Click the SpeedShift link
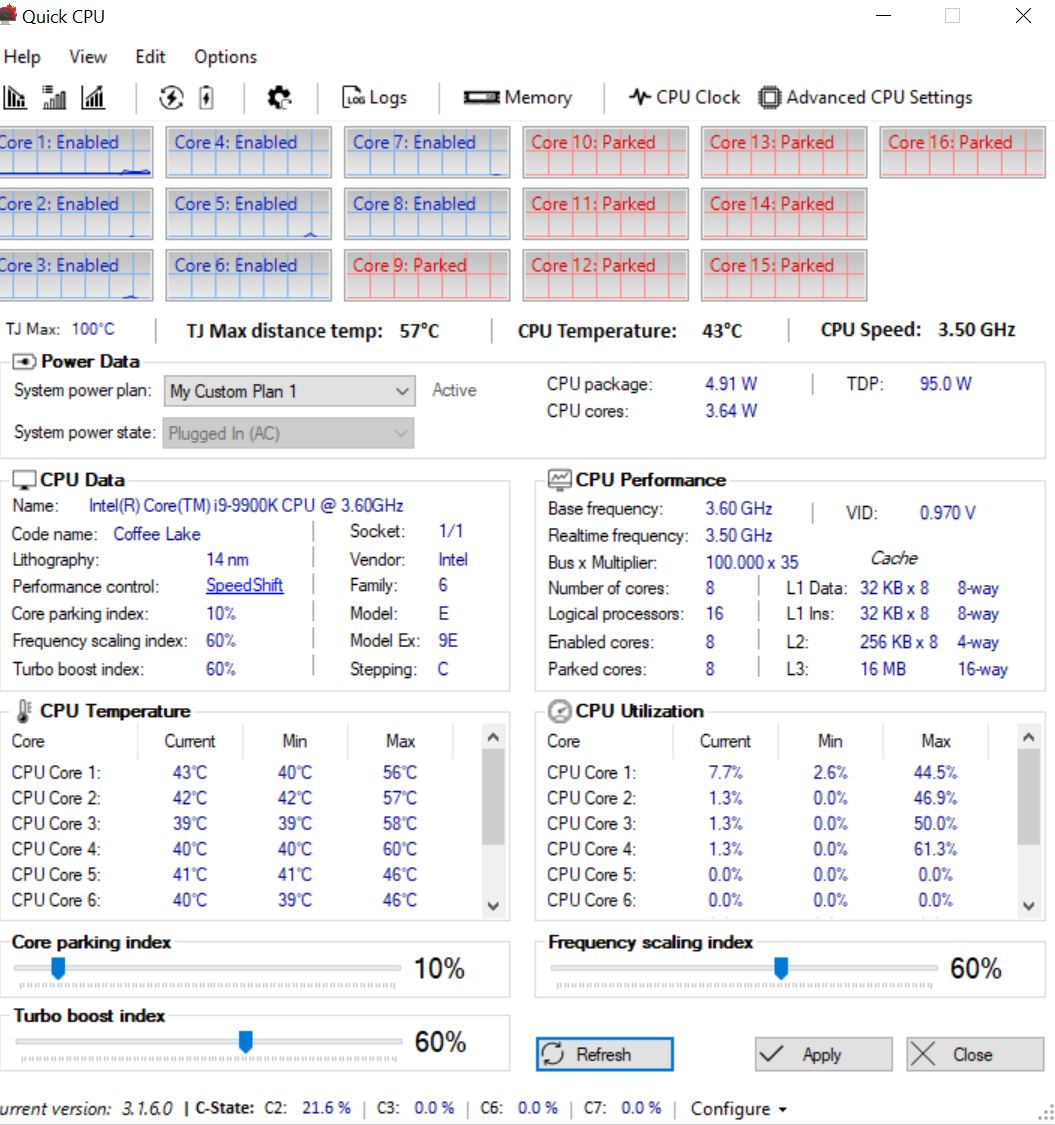This screenshot has height=1125, width=1055. click(244, 586)
